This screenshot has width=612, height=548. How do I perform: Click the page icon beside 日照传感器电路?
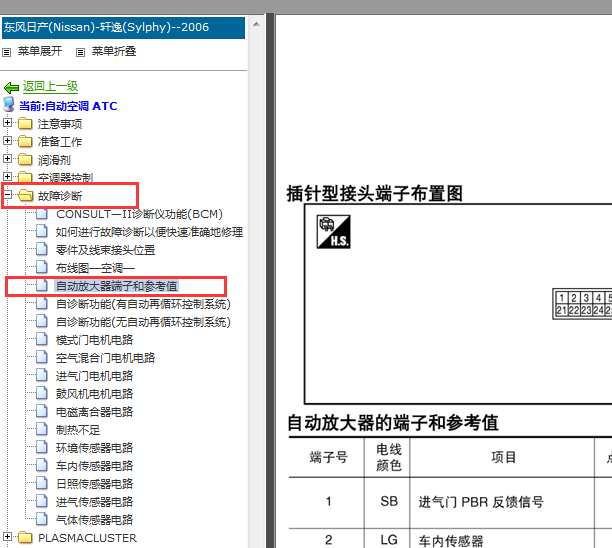(x=41, y=483)
